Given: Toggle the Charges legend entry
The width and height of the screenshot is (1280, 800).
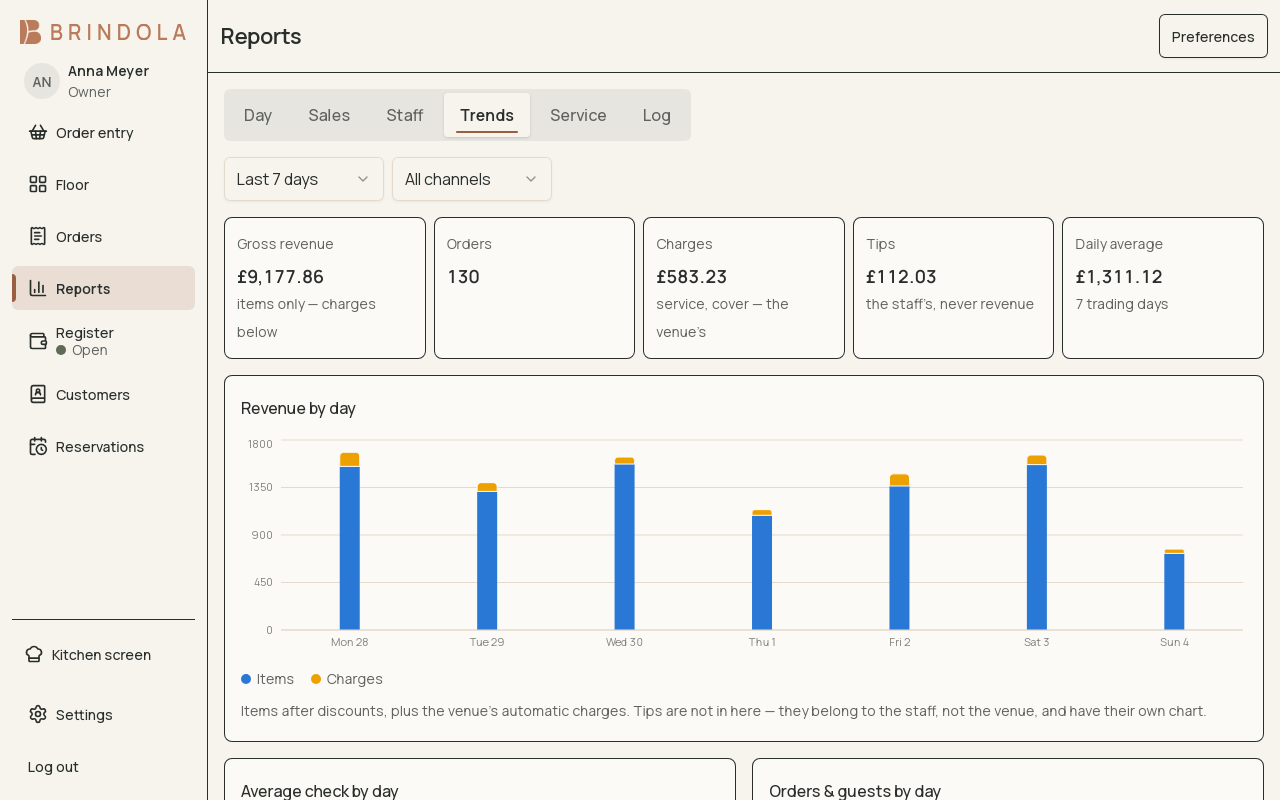Looking at the screenshot, I should [x=347, y=679].
